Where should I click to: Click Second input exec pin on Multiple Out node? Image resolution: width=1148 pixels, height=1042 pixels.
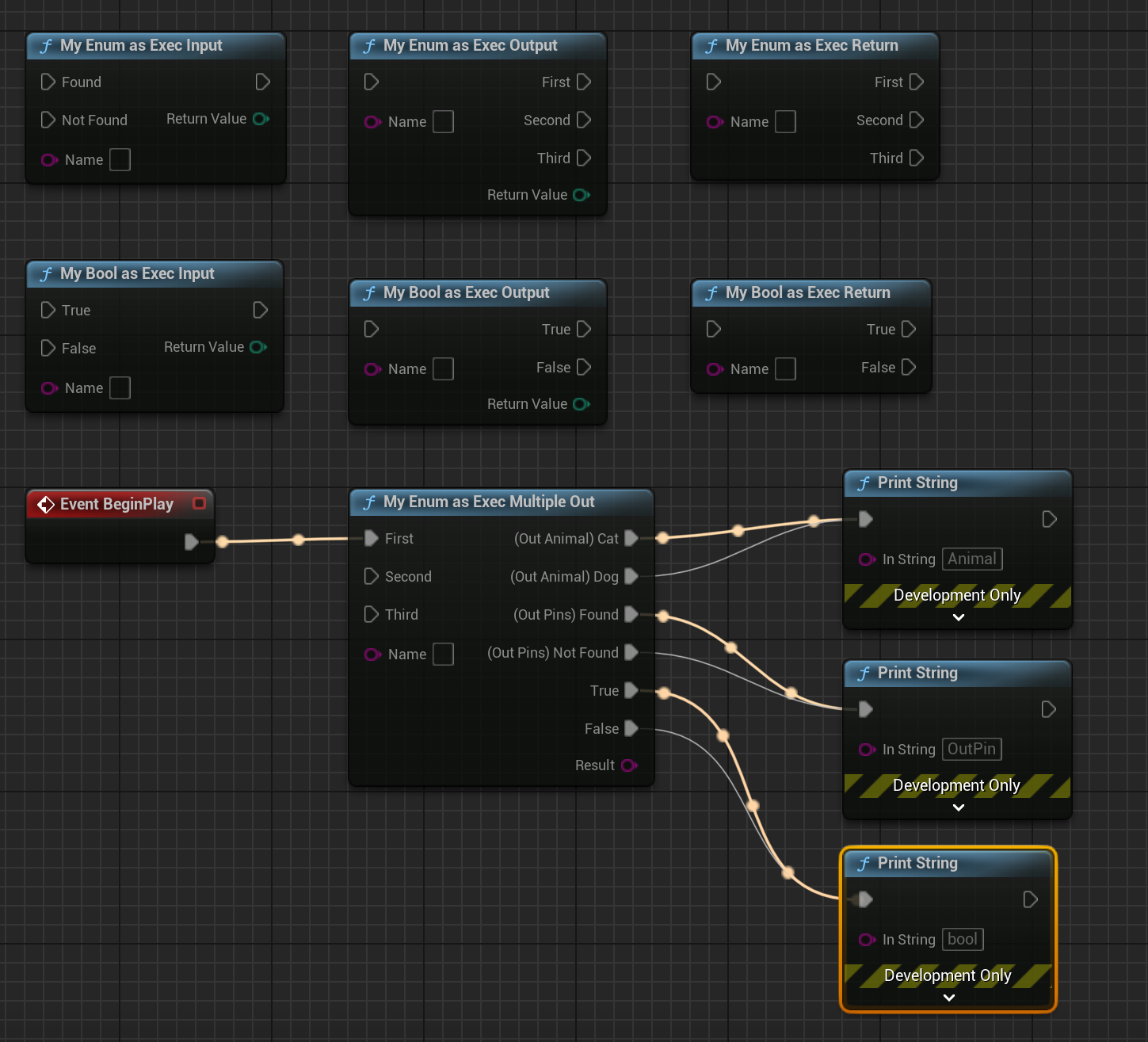371,576
